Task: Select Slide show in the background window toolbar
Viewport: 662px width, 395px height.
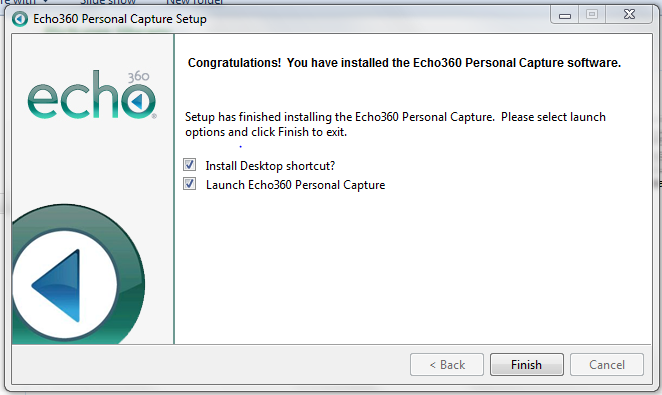Action: pos(108,2)
